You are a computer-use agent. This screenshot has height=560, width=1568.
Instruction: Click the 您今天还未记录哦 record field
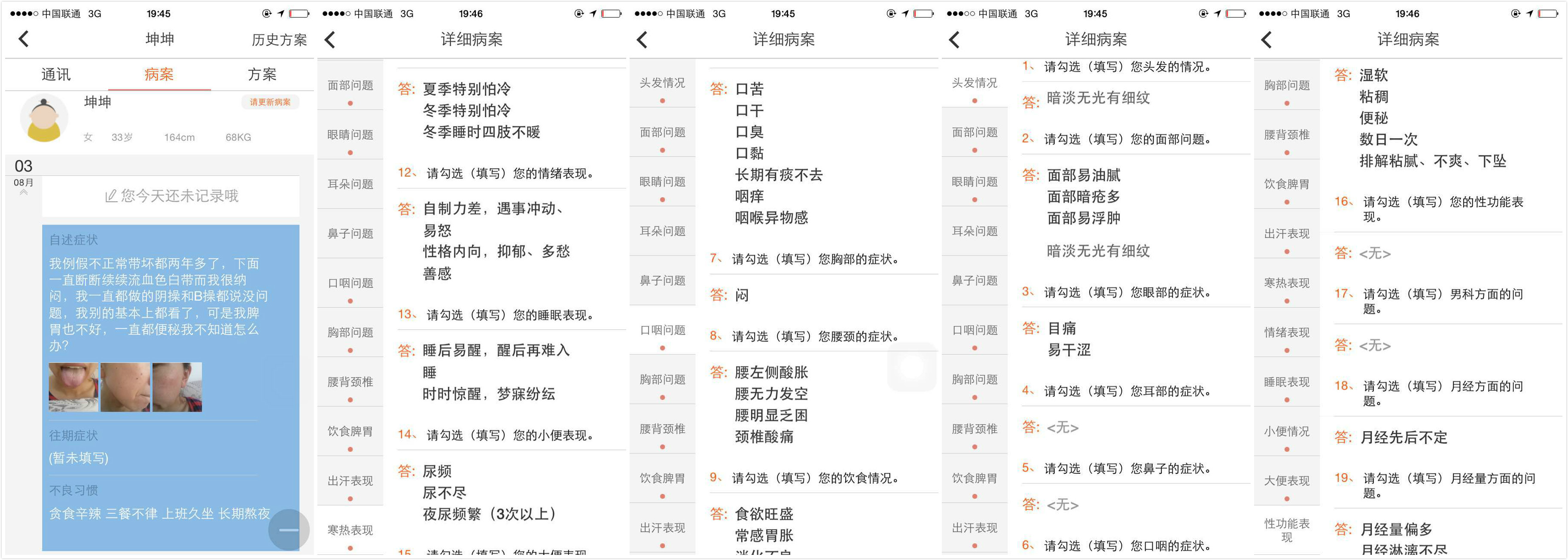(171, 196)
